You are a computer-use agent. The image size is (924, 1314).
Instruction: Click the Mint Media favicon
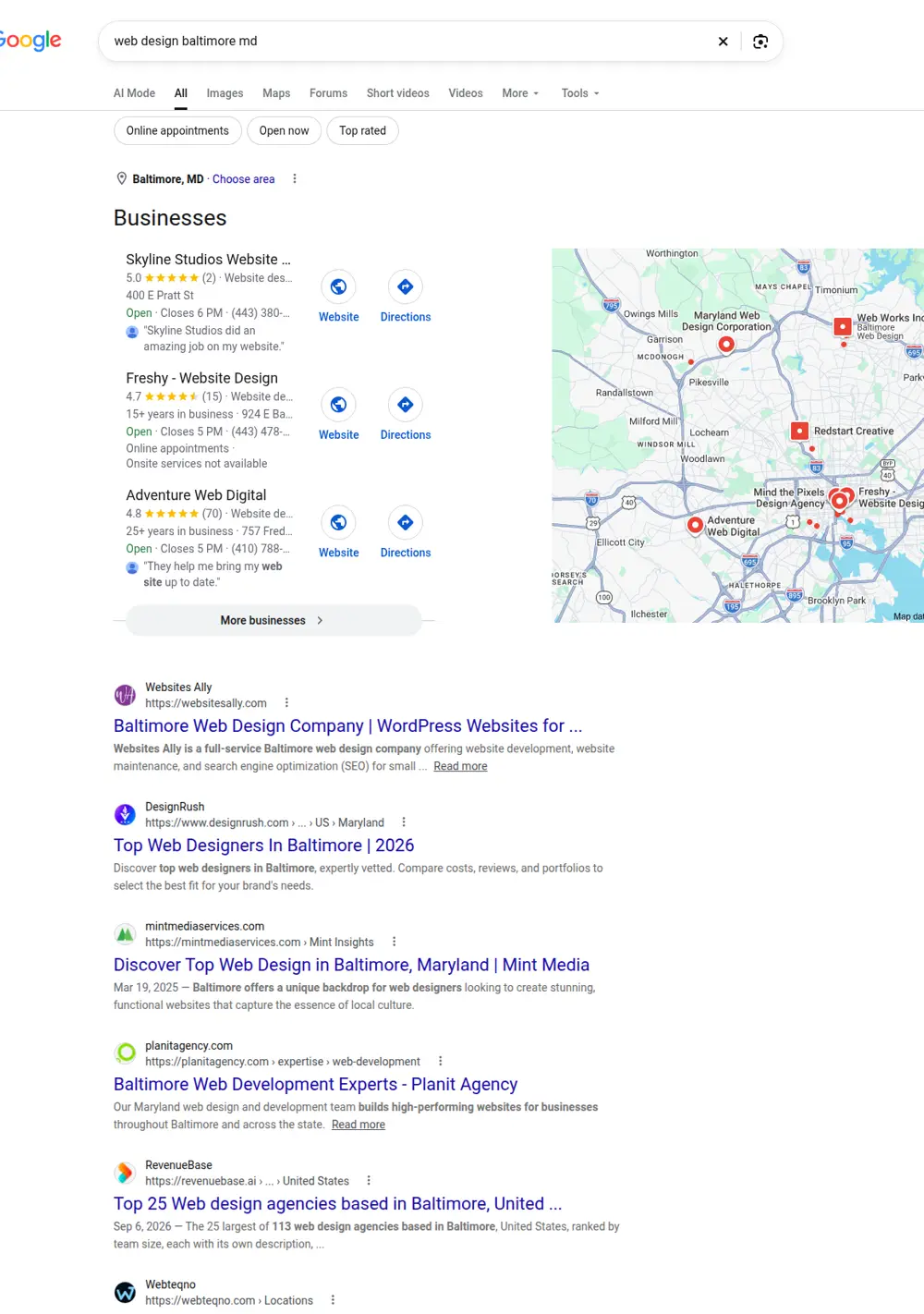tap(125, 933)
